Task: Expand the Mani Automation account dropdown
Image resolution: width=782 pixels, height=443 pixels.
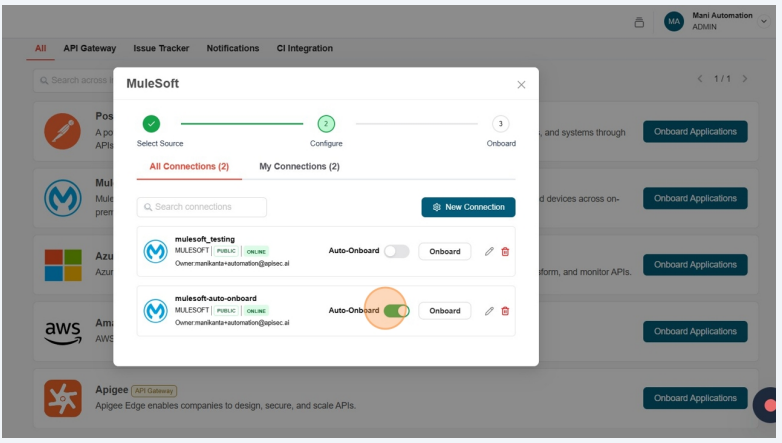Action: (763, 21)
